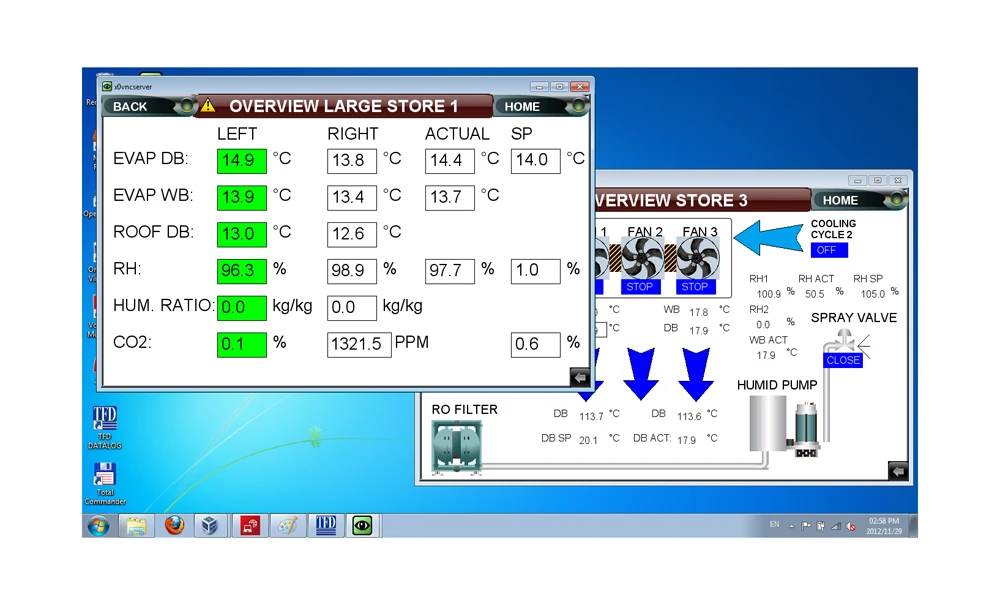
Task: Select the CO2 setpoint field showing 0.6
Action: [x=535, y=345]
